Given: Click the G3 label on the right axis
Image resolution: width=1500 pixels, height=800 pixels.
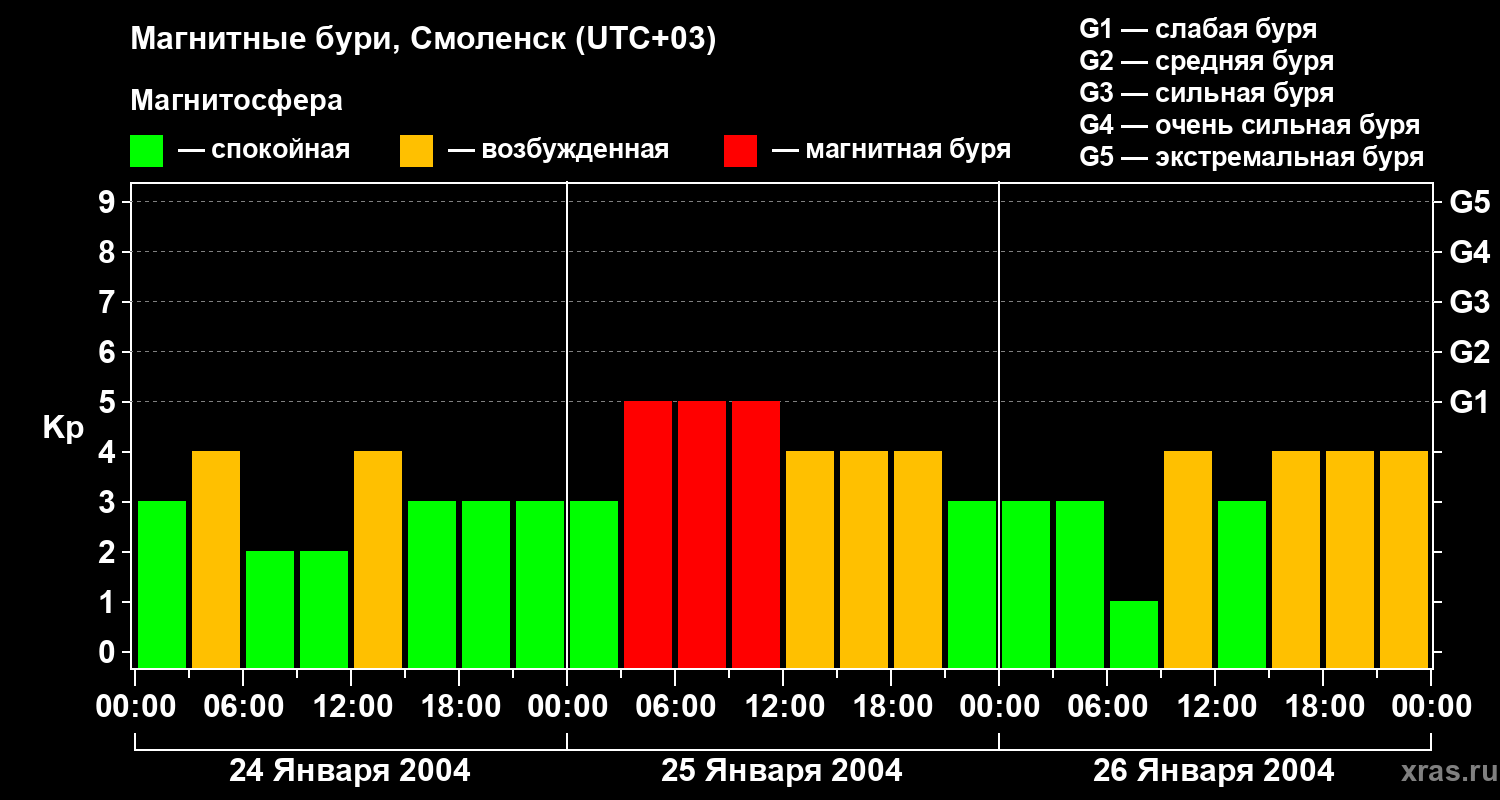Looking at the screenshot, I should 1469,302.
